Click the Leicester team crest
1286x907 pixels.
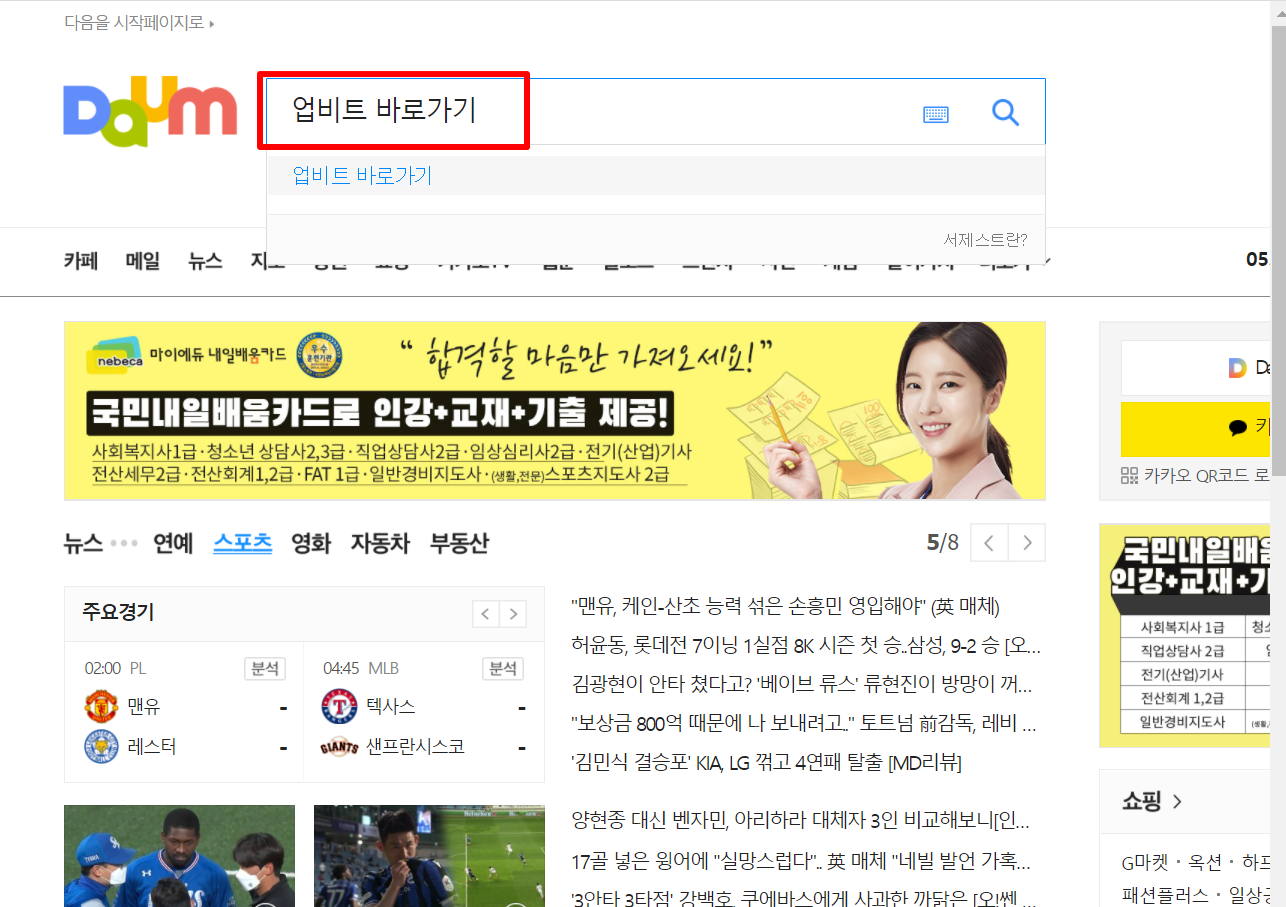101,747
